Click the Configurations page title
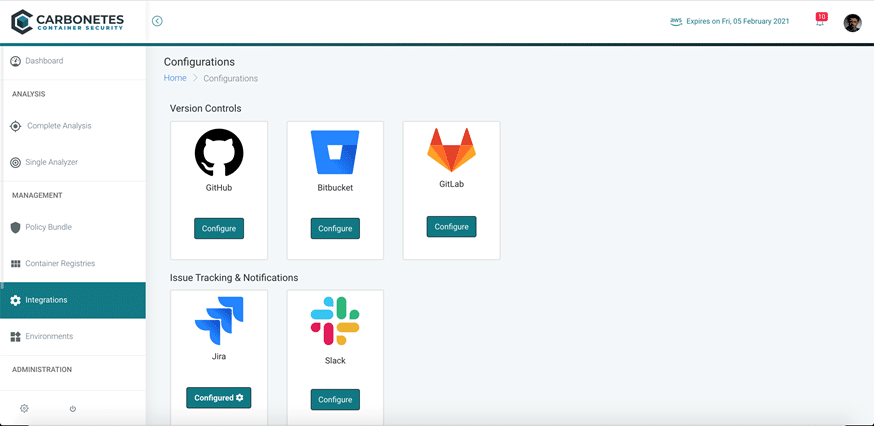The image size is (874, 426). point(199,62)
